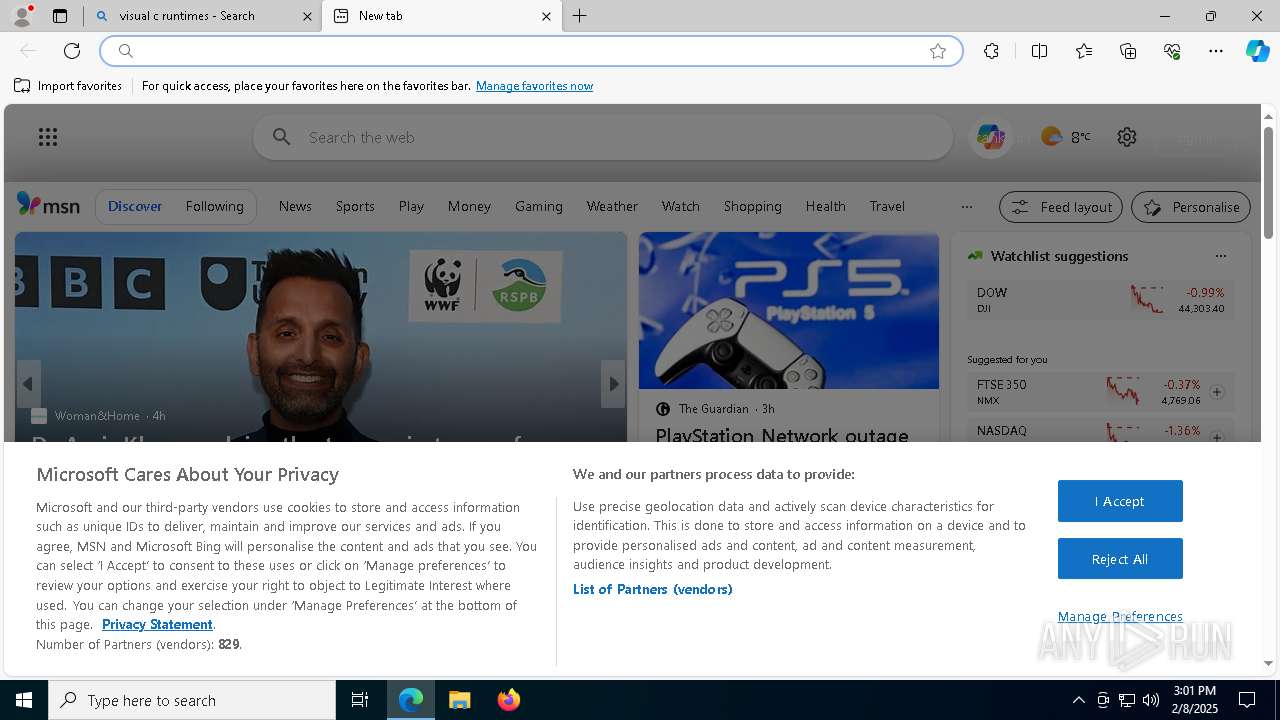Open Shopping category

tap(752, 206)
